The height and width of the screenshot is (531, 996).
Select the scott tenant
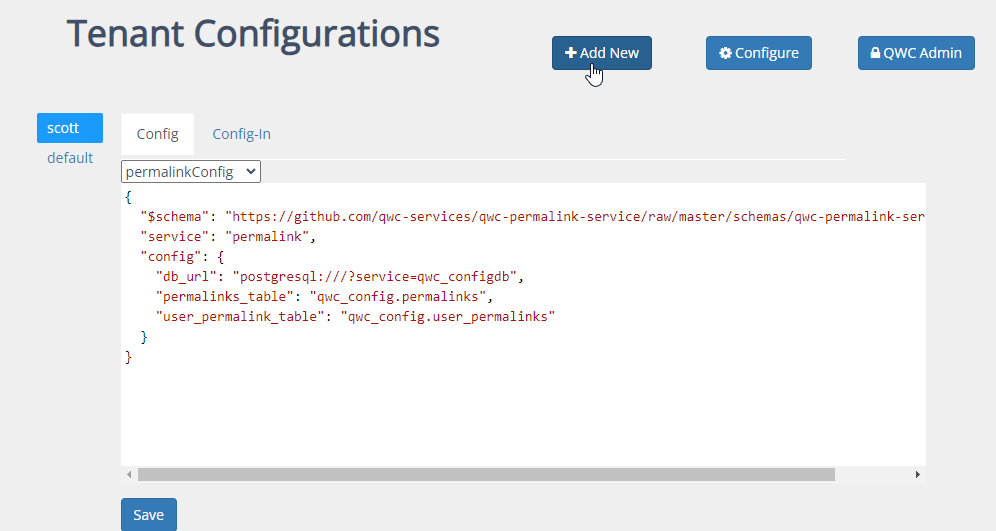pyautogui.click(x=69, y=128)
